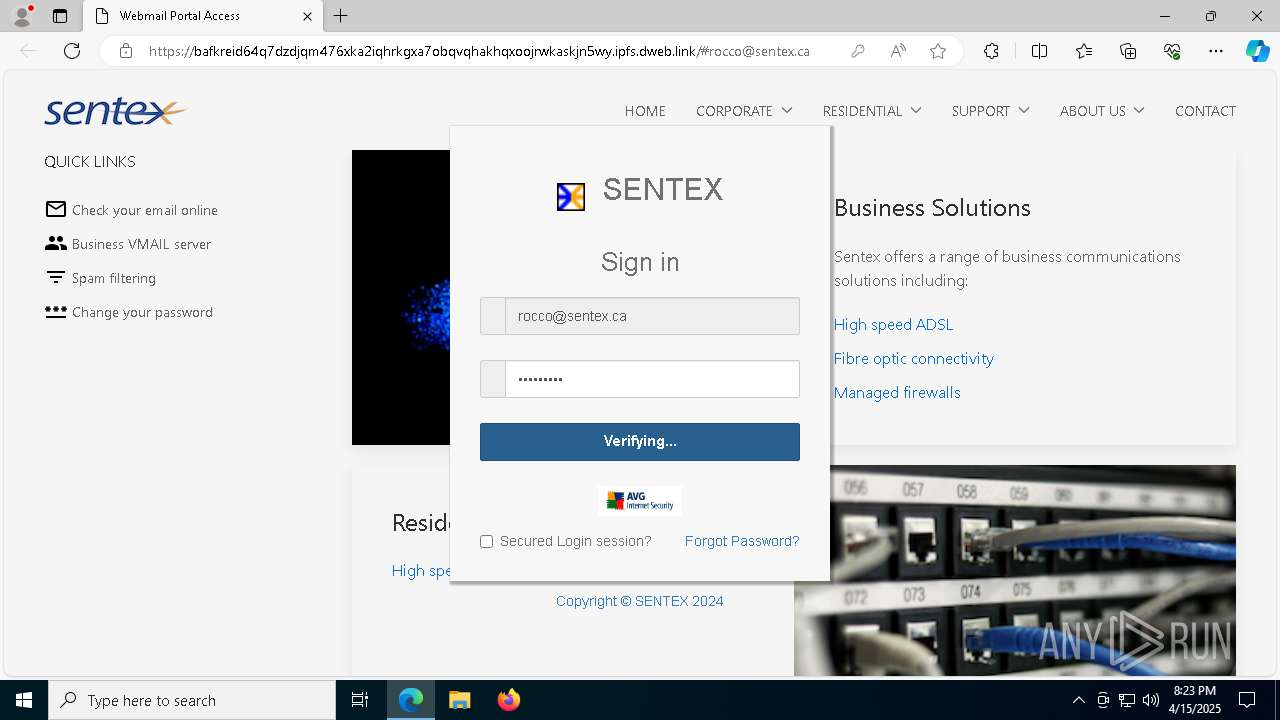Click the Edge profile icon
1280x720 pixels.
coord(22,16)
